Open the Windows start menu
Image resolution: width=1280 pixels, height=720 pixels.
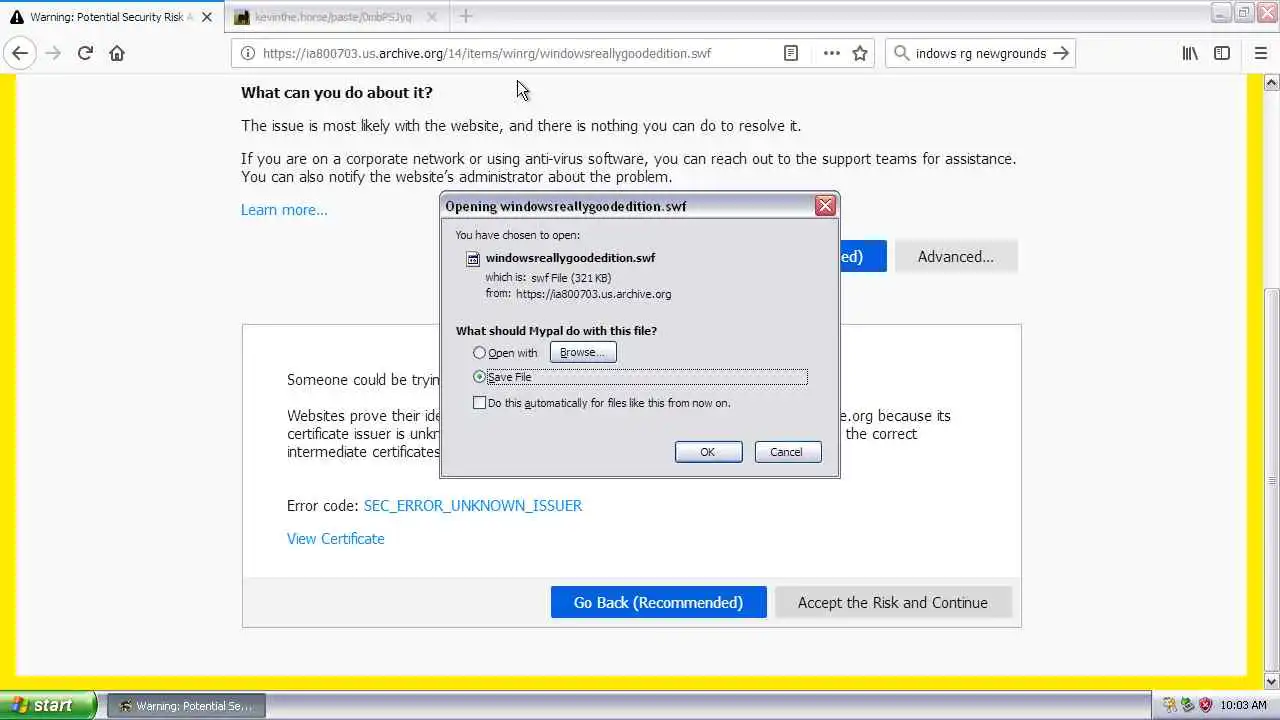click(x=48, y=706)
